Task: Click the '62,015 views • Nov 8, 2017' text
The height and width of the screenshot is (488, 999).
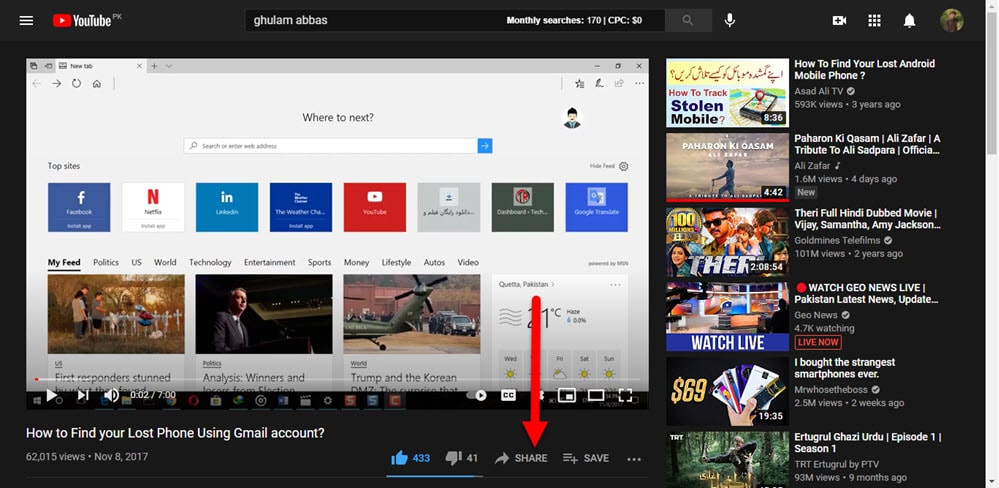Action: [x=87, y=457]
